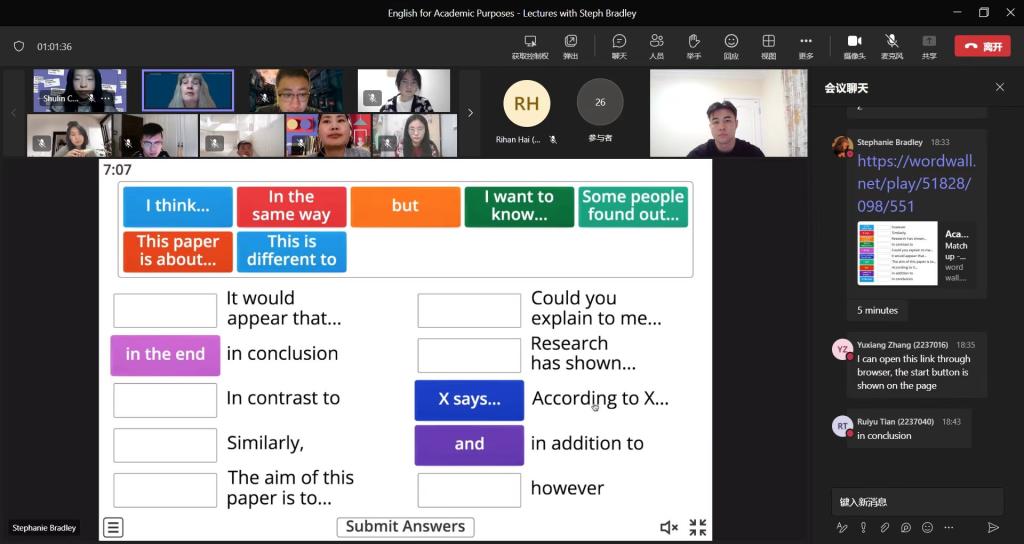Click the People (人员) icon

click(x=656, y=45)
